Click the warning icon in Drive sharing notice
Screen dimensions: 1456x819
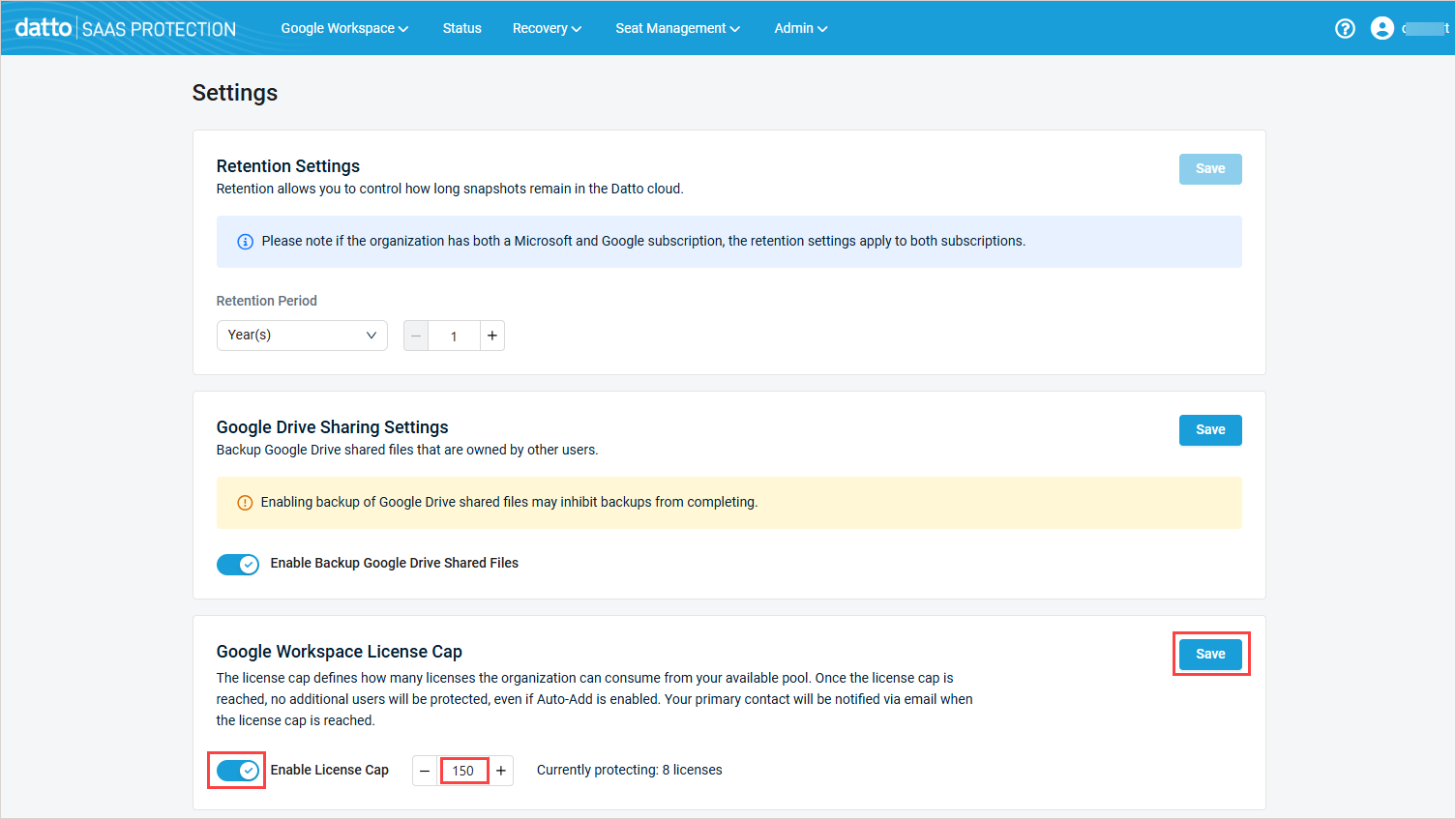[245, 503]
